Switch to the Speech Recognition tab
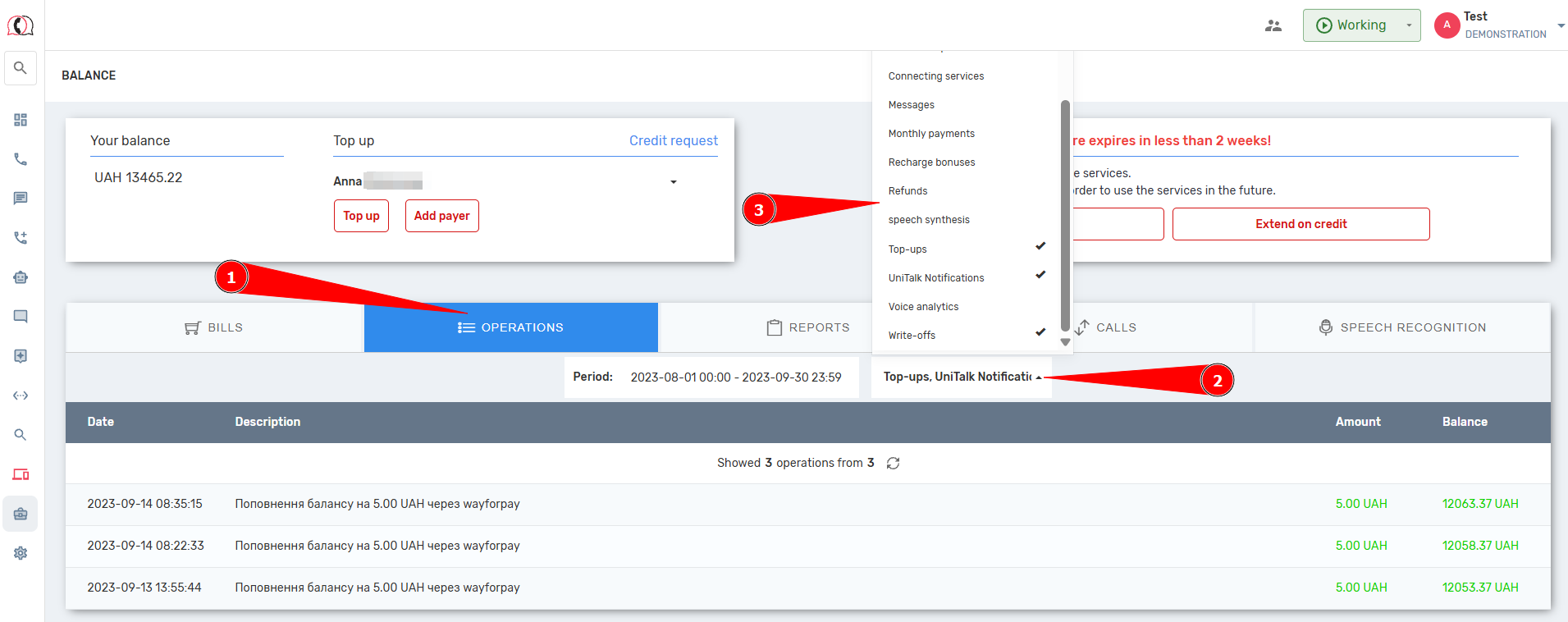The image size is (1568, 622). [1401, 327]
